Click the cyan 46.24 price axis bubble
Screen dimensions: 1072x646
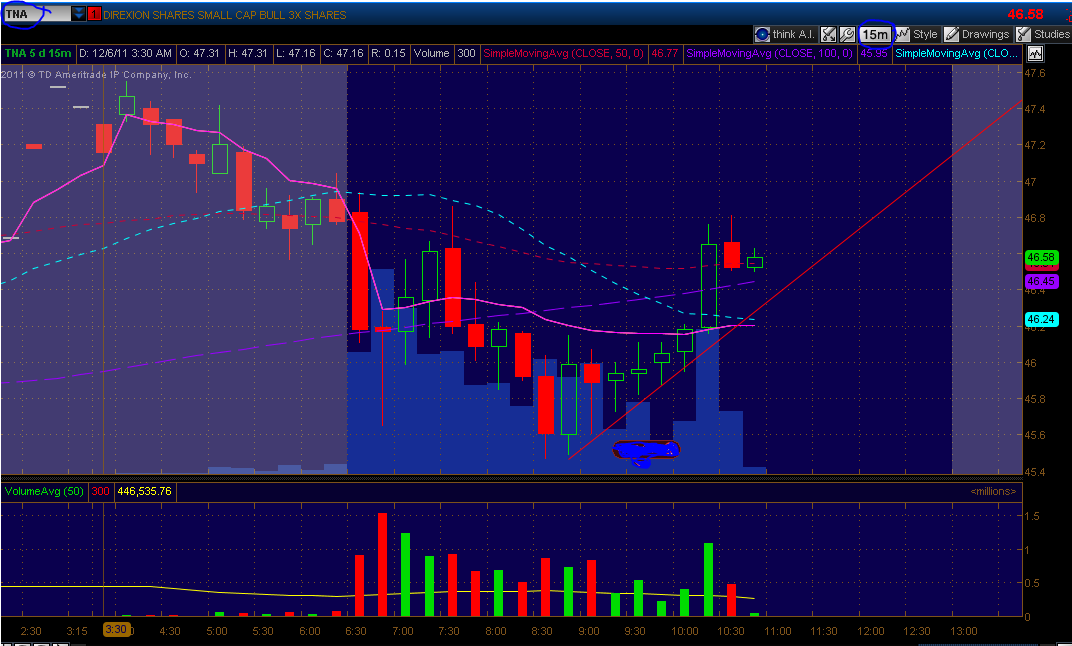click(1041, 319)
